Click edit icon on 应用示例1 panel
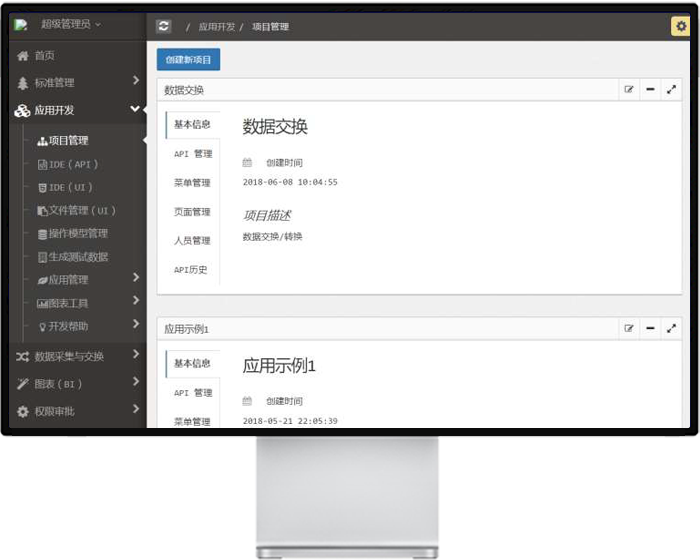The width and height of the screenshot is (700, 560). click(629, 328)
